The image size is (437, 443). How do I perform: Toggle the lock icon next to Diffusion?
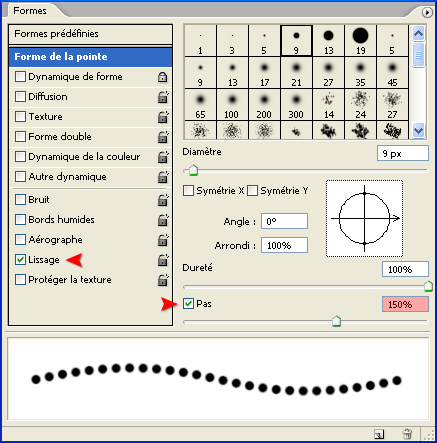click(163, 97)
